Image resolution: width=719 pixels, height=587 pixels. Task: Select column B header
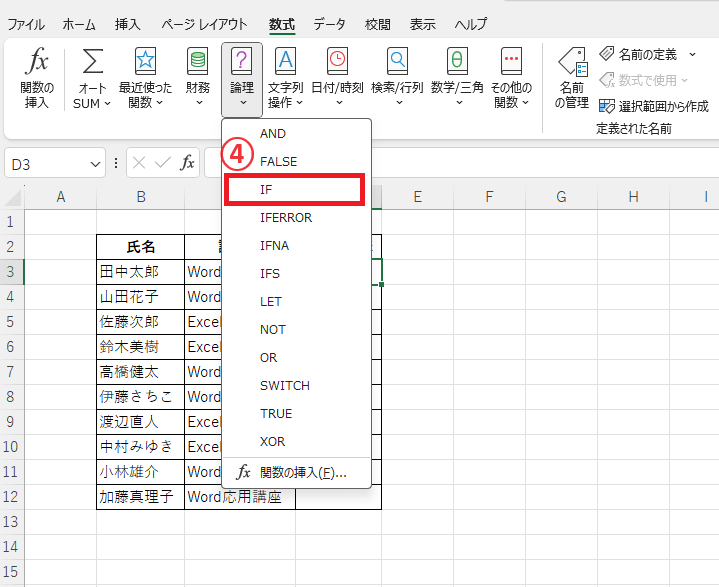point(141,197)
